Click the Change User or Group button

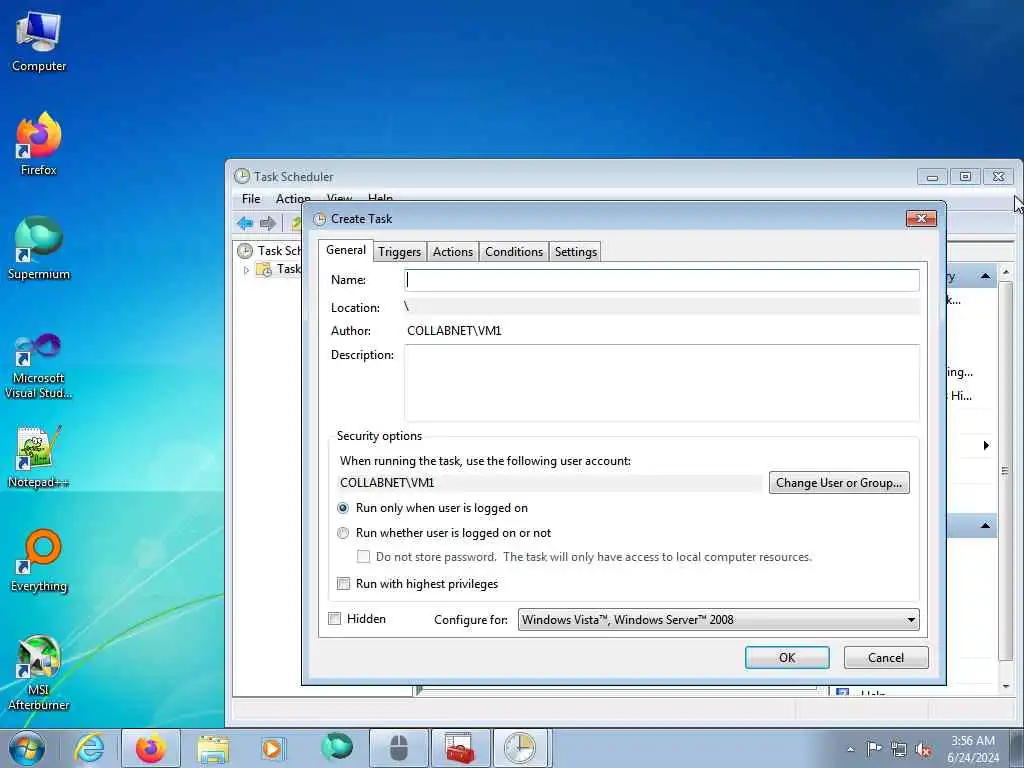tap(839, 483)
